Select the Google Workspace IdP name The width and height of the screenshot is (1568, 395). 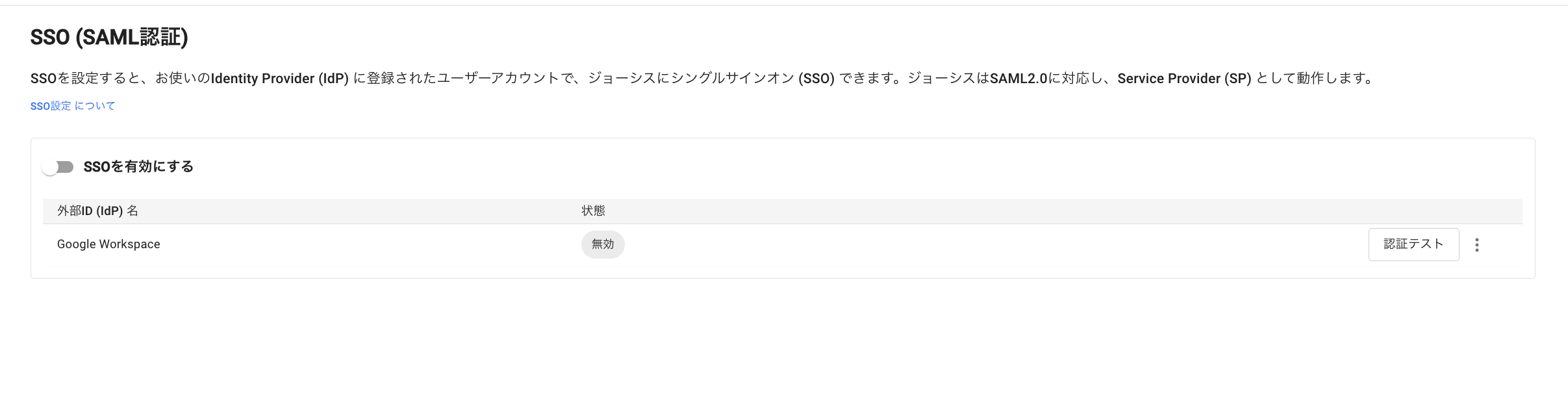point(108,244)
